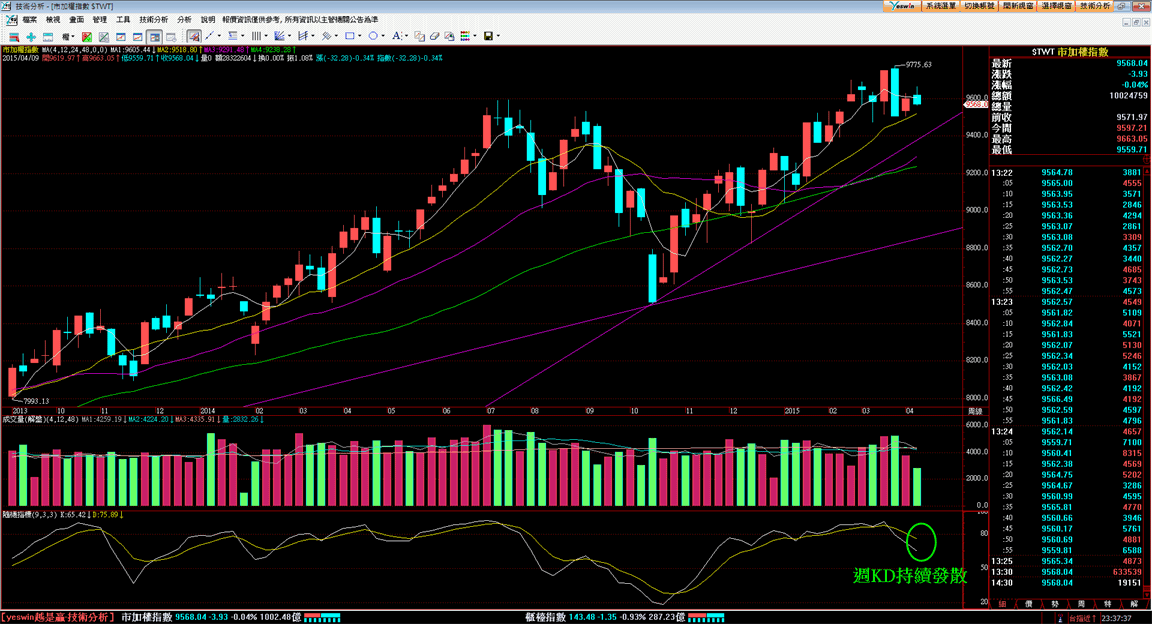Click the red list icon at toolbar start
Viewport: 1152px width, 624px height.
14,36
